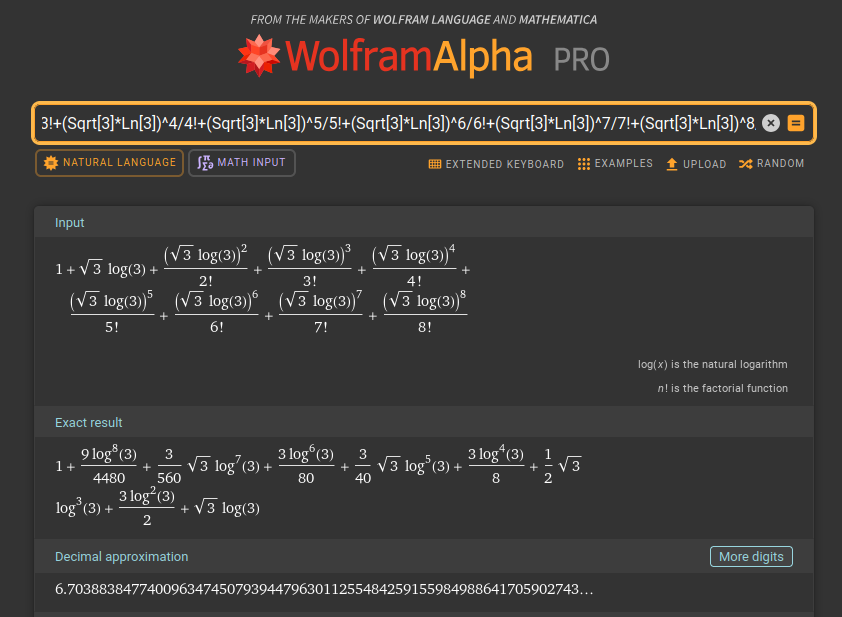842x617 pixels.
Task: Switch to Math Input mode
Action: (242, 163)
